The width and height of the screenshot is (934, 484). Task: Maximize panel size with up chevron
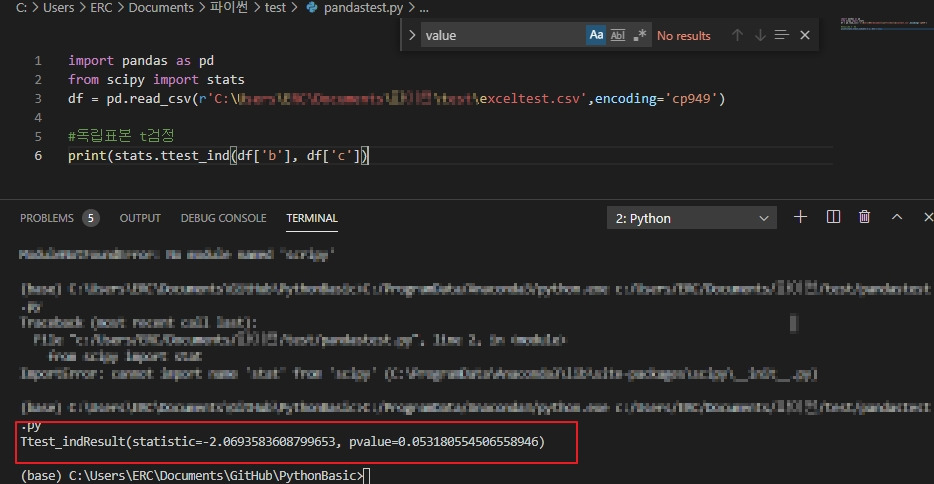point(896,217)
